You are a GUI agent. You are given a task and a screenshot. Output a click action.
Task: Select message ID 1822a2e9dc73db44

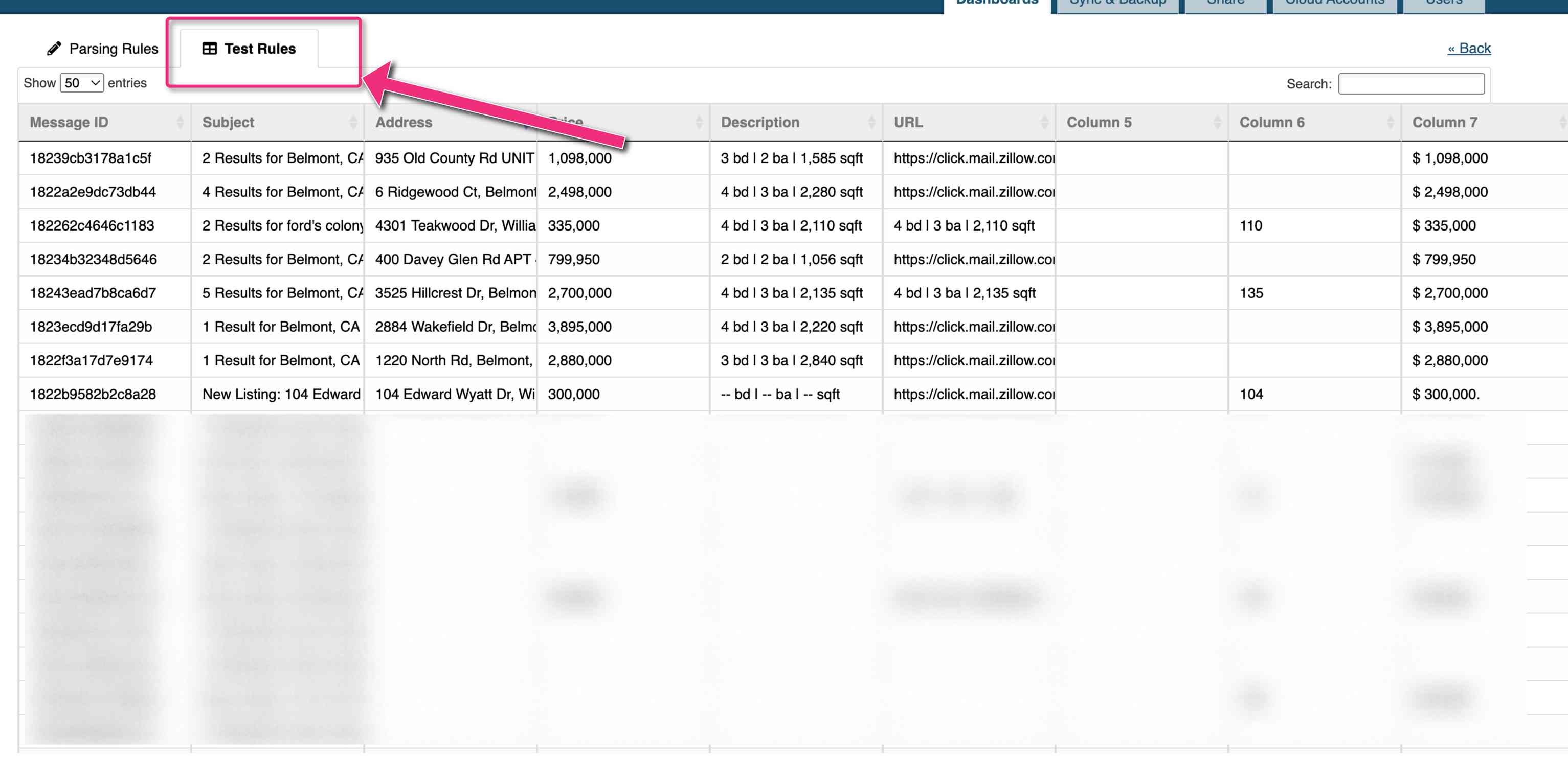coord(93,192)
